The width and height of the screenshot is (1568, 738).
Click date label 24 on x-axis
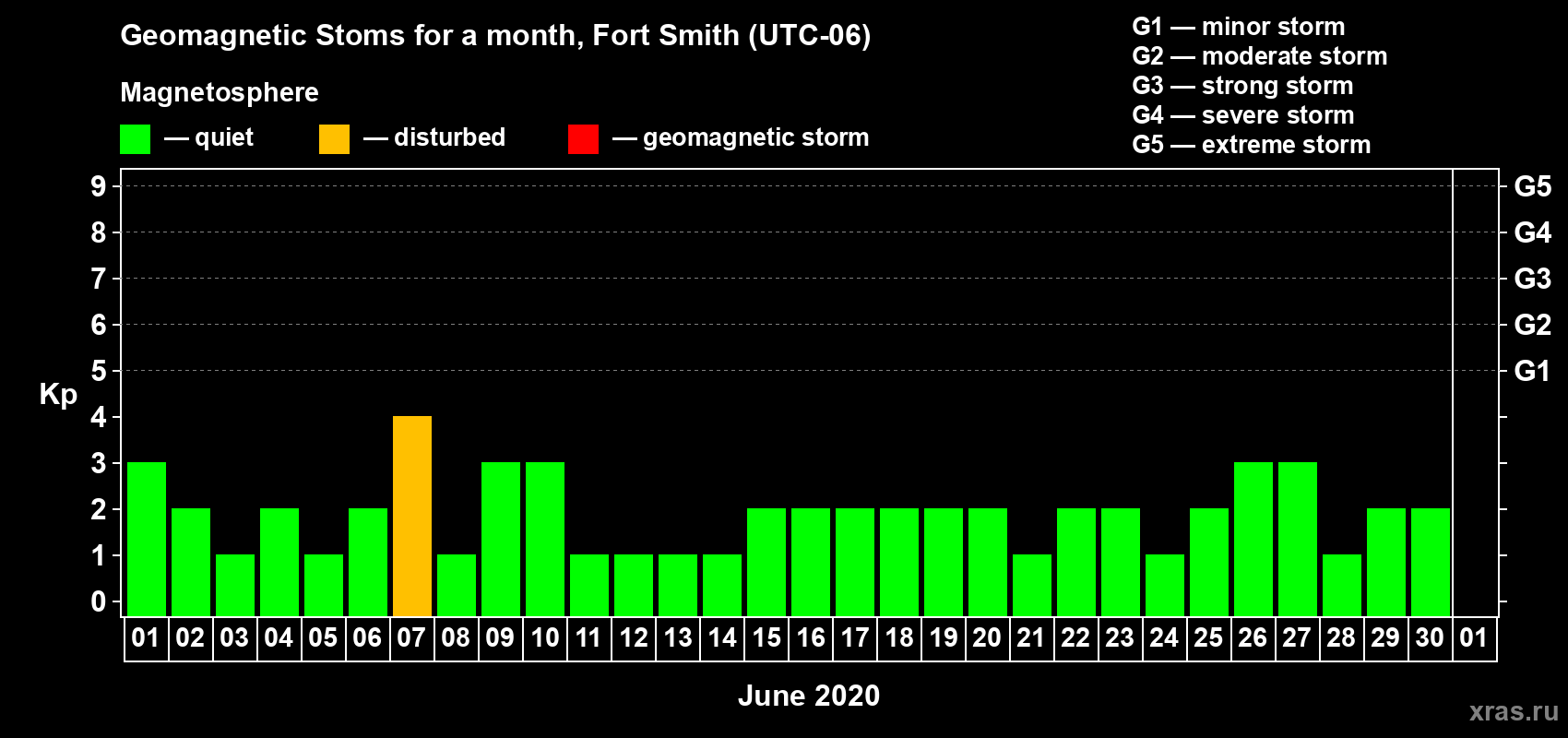pyautogui.click(x=1164, y=637)
